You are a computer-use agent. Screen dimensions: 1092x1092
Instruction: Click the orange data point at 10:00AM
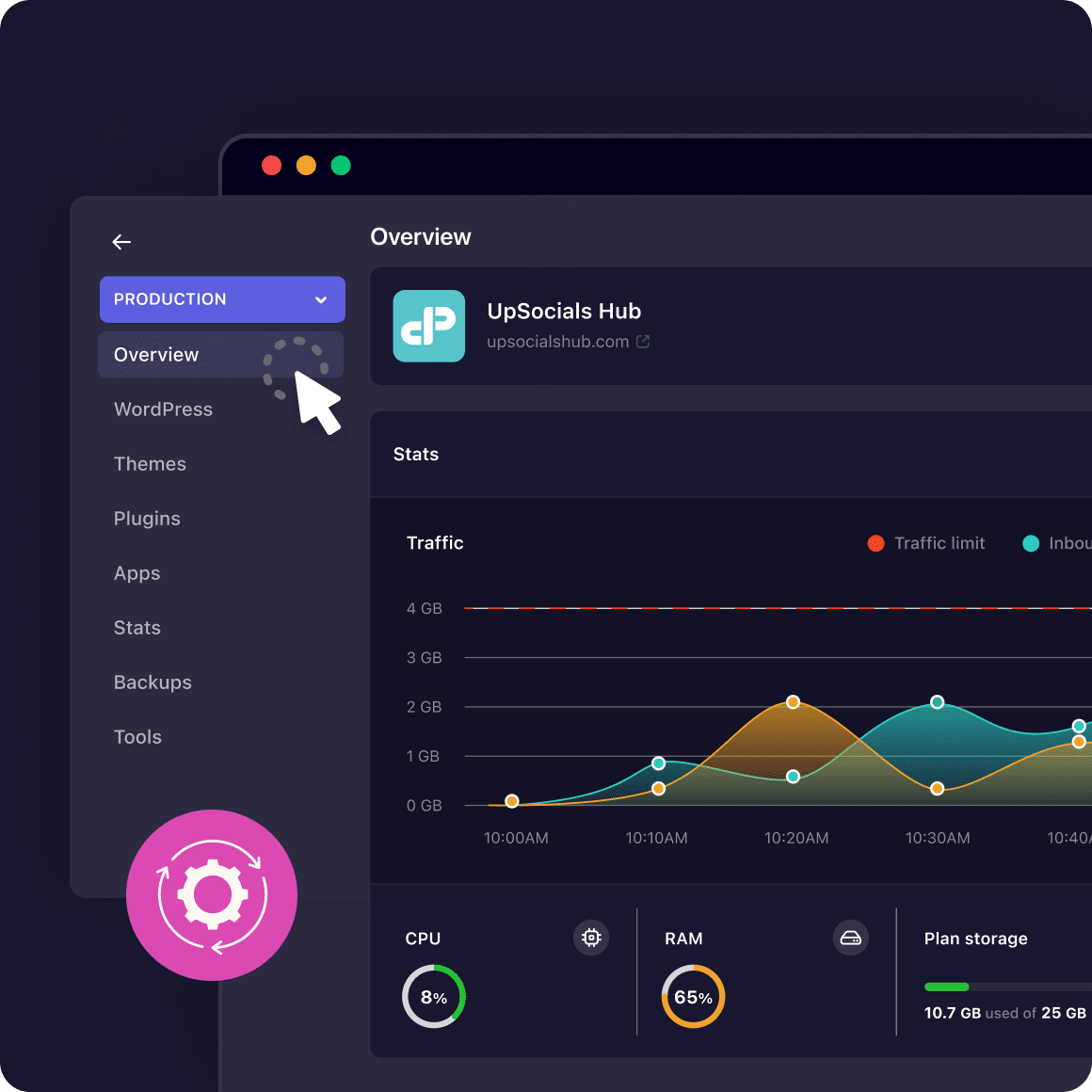pos(512,801)
